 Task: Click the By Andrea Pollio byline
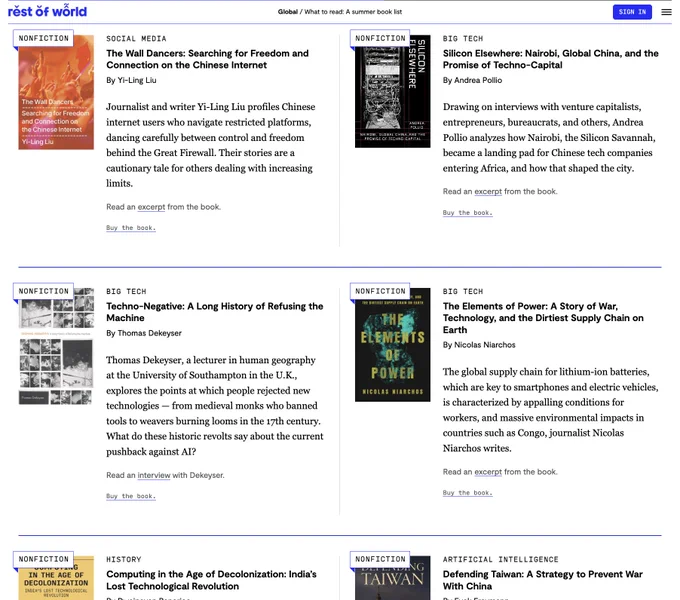click(472, 80)
